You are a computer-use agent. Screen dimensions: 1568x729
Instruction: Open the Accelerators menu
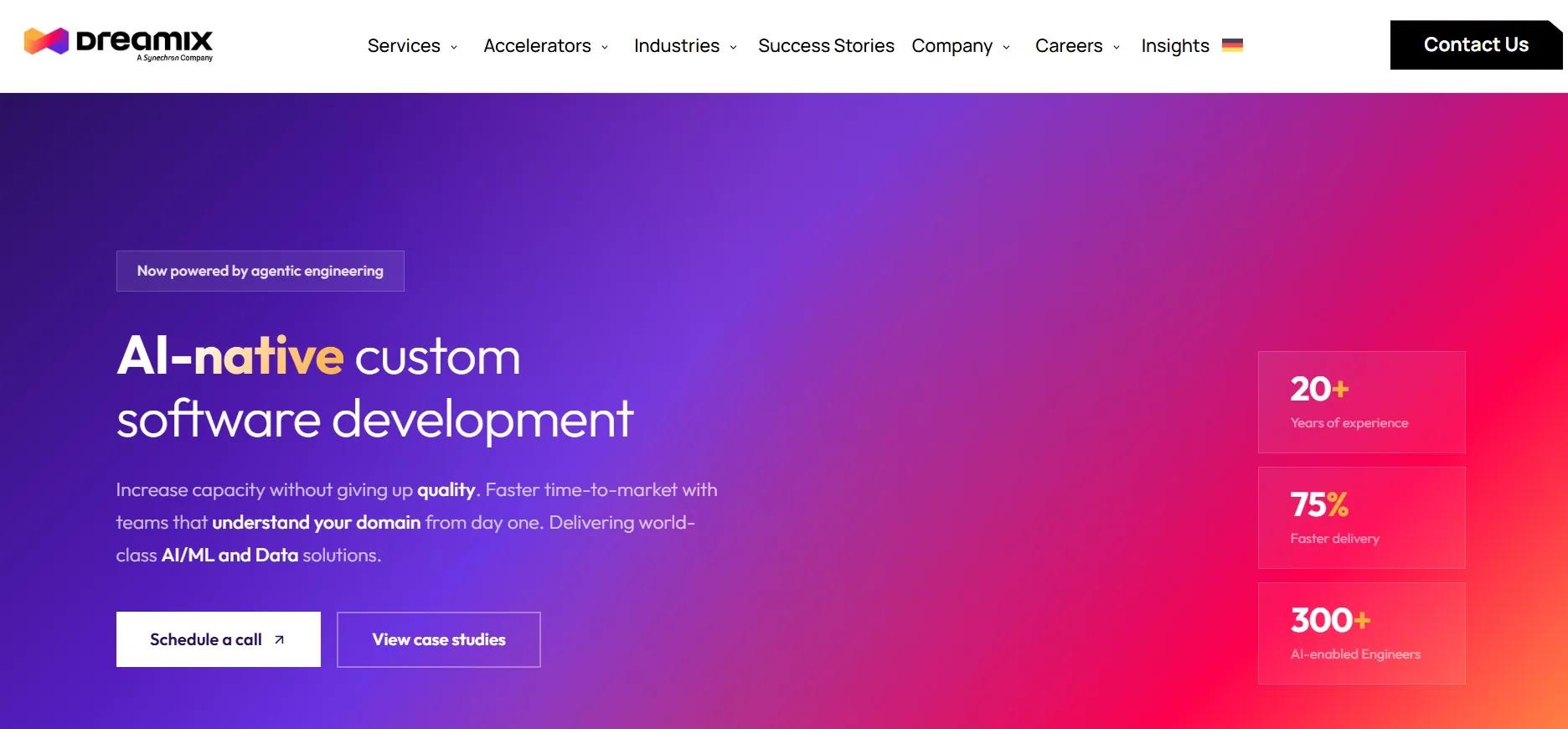(537, 45)
